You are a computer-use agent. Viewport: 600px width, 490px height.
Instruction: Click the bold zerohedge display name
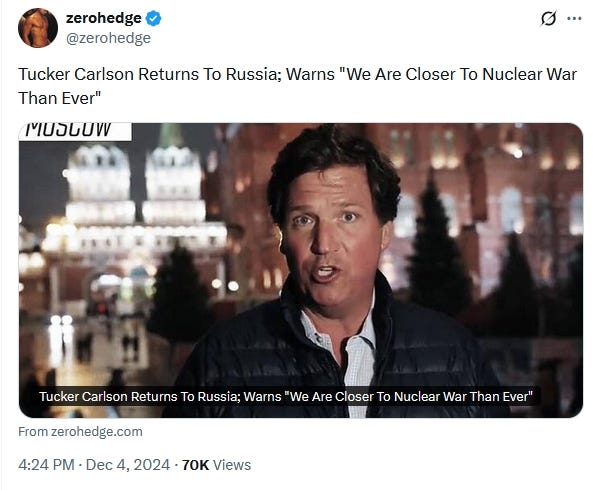pos(103,18)
